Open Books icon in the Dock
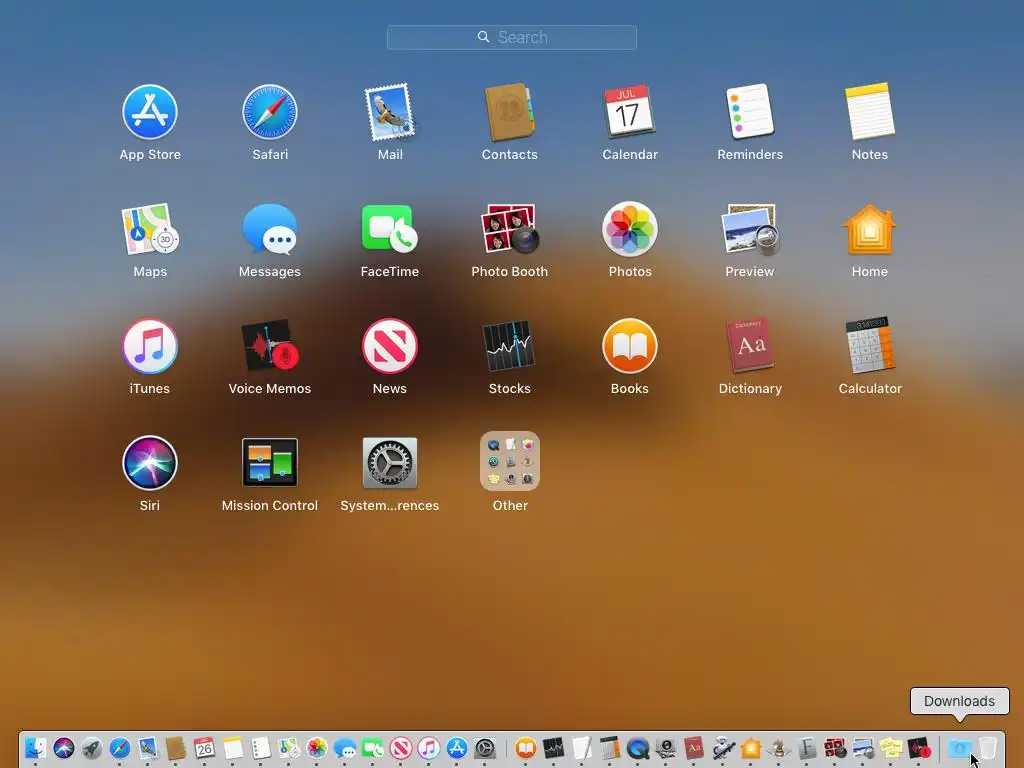1024x768 pixels. point(526,748)
